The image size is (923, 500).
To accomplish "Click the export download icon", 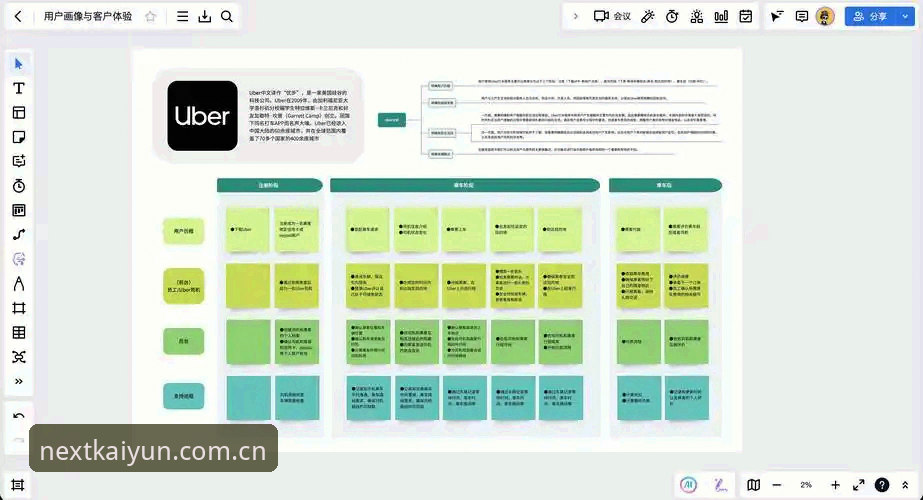I will pyautogui.click(x=204, y=16).
